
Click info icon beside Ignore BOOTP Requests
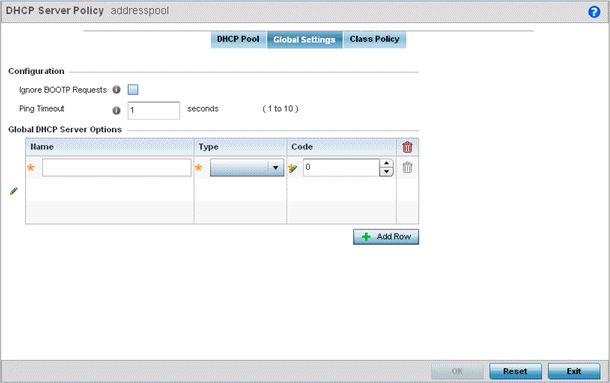click(x=116, y=90)
